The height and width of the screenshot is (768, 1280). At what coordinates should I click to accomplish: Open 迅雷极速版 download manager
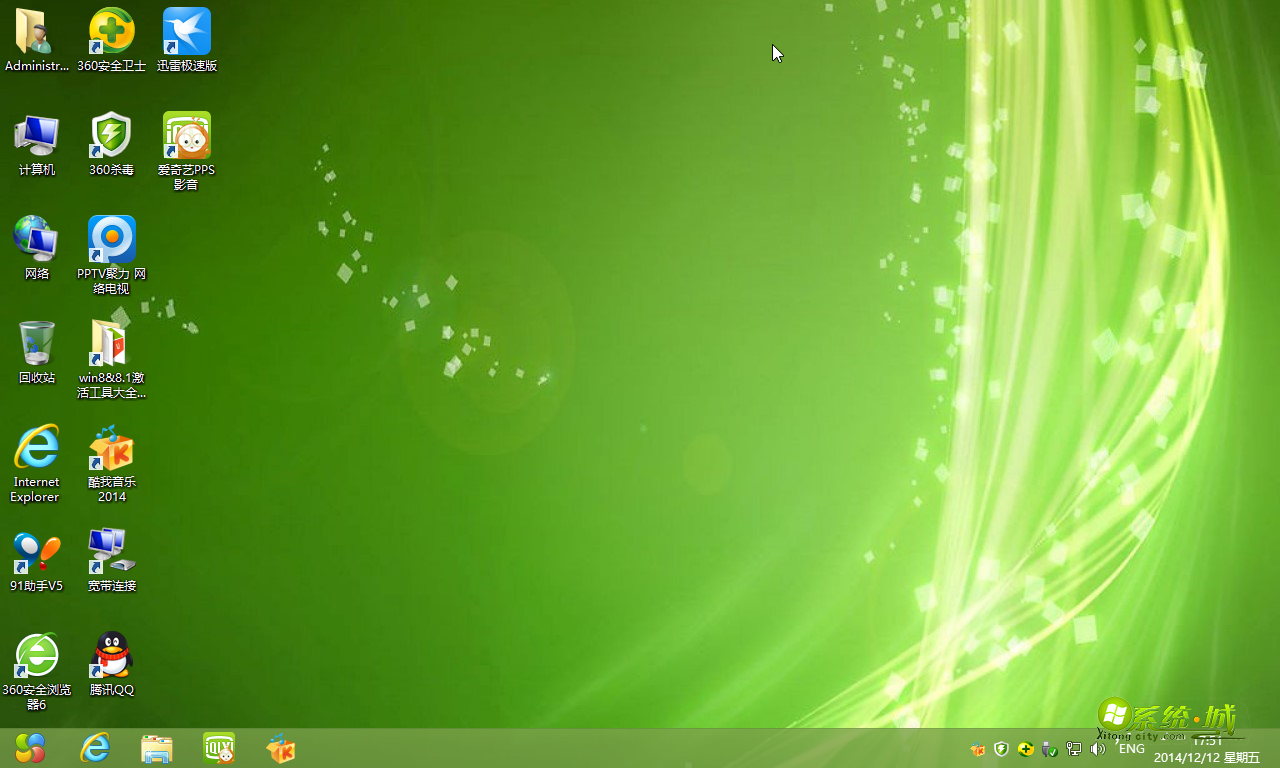[186, 30]
